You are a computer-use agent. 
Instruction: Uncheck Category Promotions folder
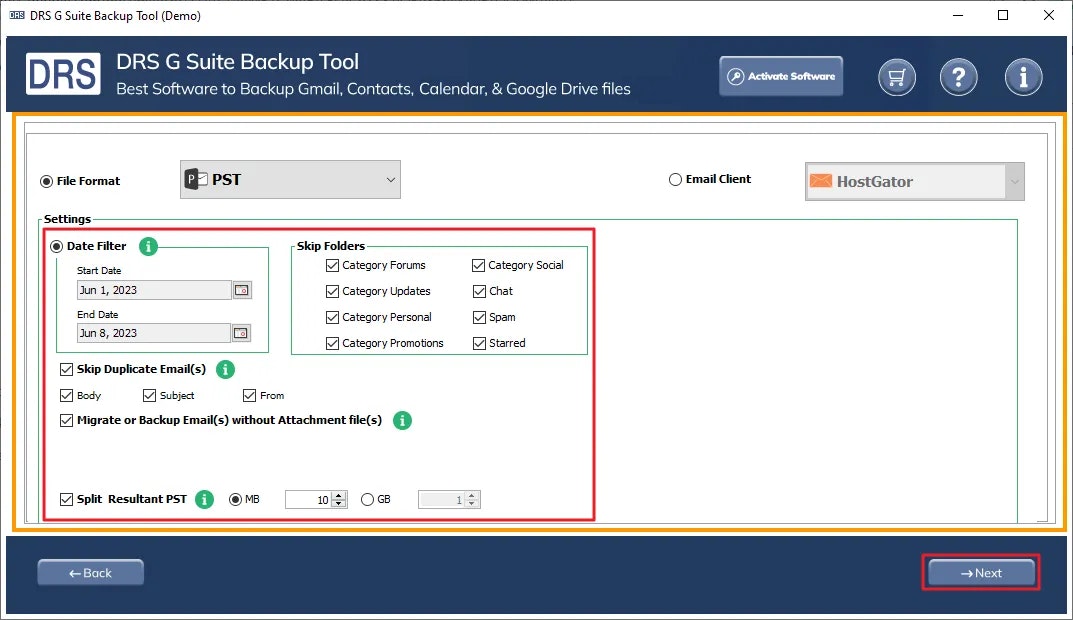333,344
